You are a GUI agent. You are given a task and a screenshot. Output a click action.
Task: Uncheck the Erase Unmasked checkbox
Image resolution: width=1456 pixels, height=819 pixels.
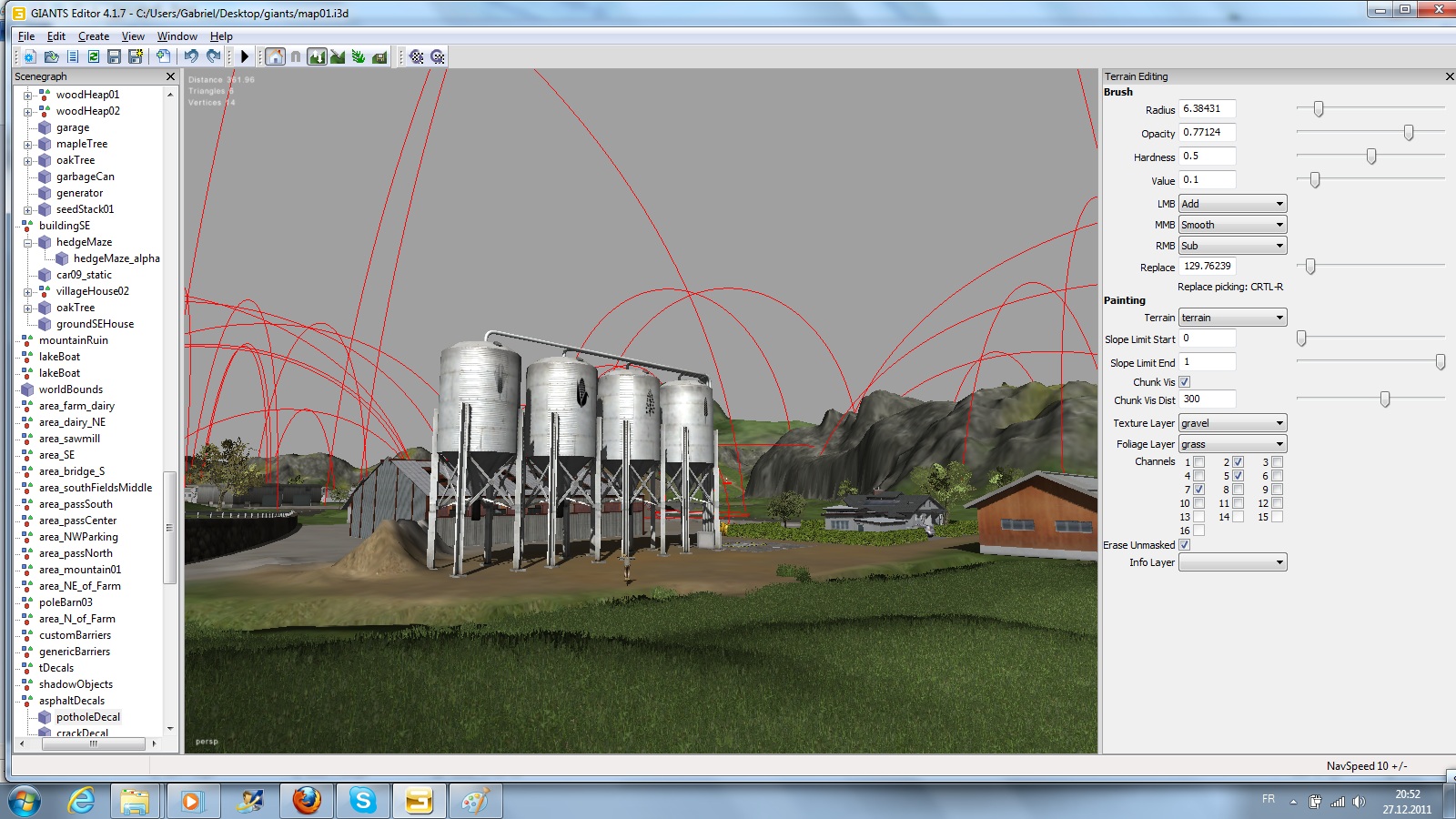pos(1185,545)
